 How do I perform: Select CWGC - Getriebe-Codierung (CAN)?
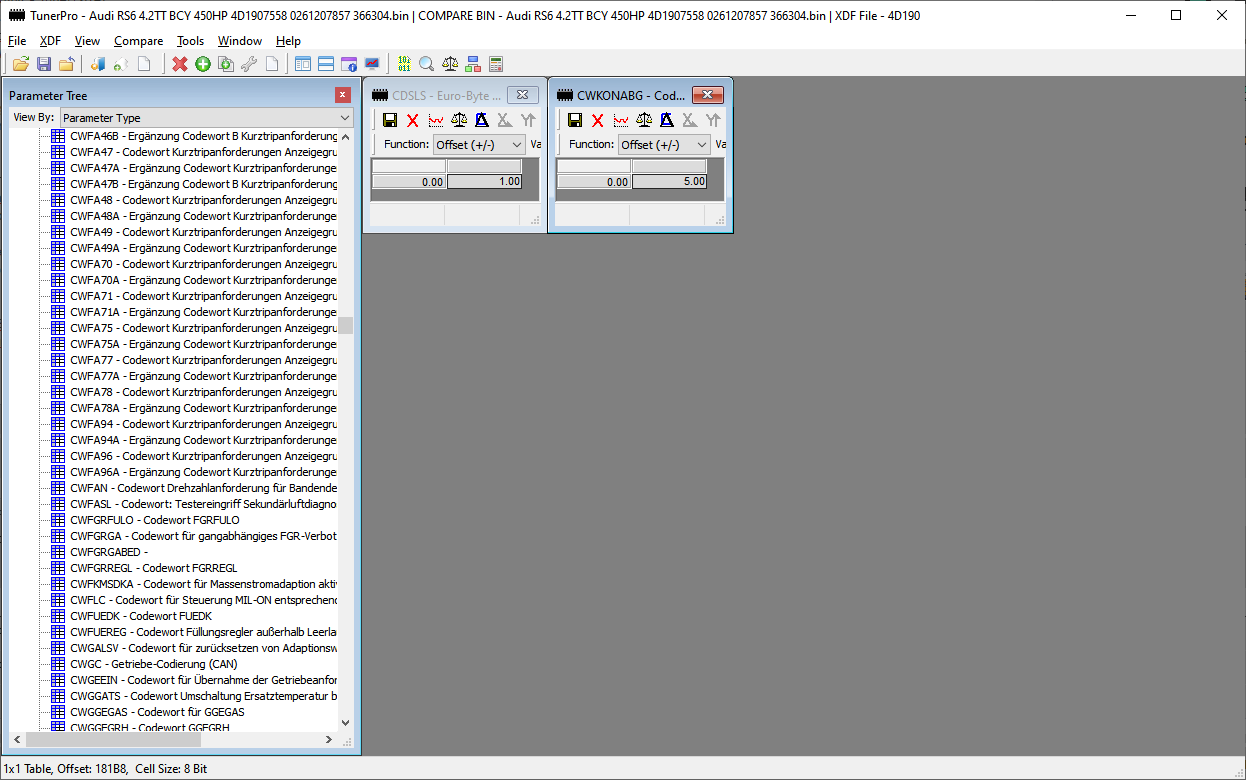point(154,664)
